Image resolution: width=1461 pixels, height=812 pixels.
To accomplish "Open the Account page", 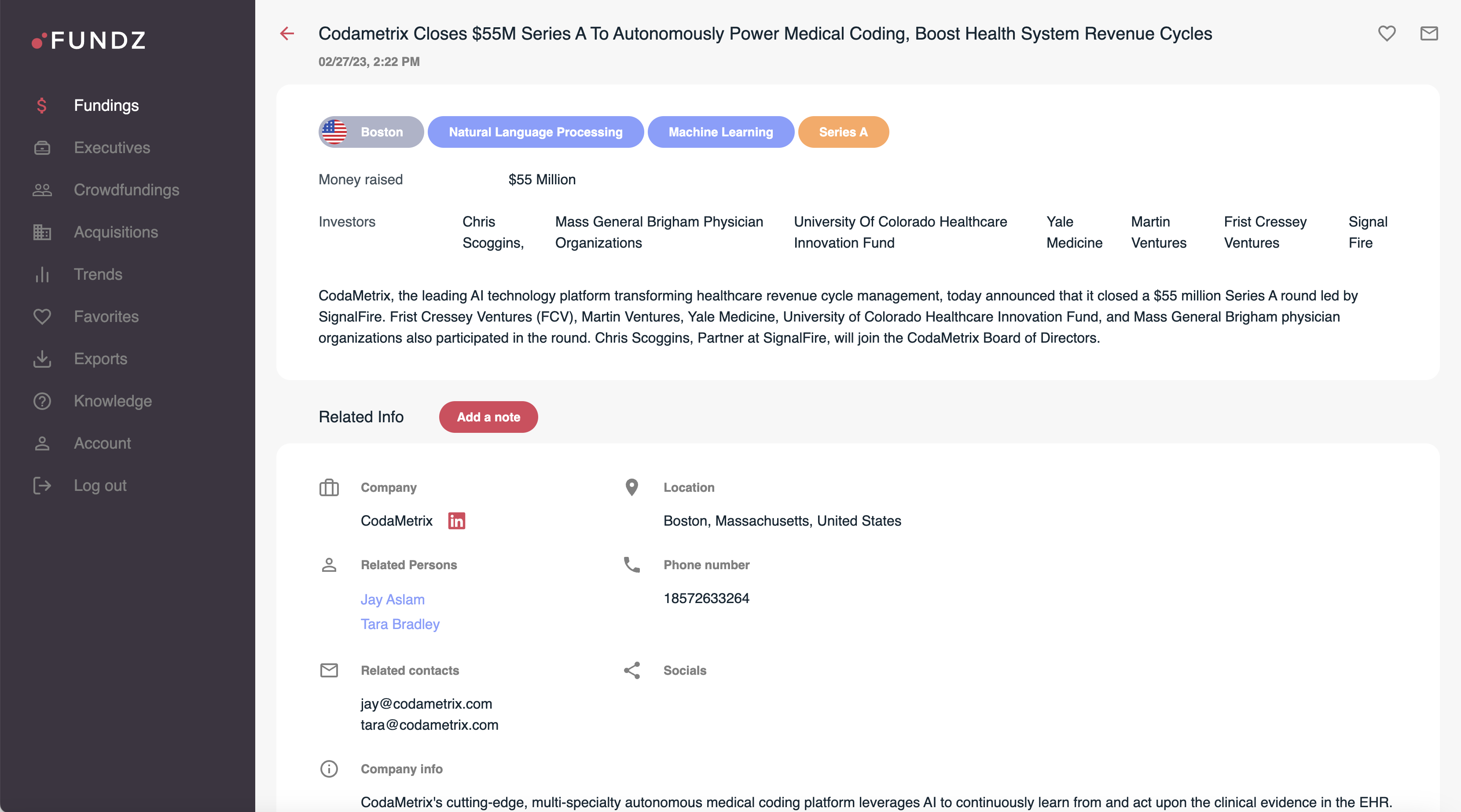I will pos(102,443).
